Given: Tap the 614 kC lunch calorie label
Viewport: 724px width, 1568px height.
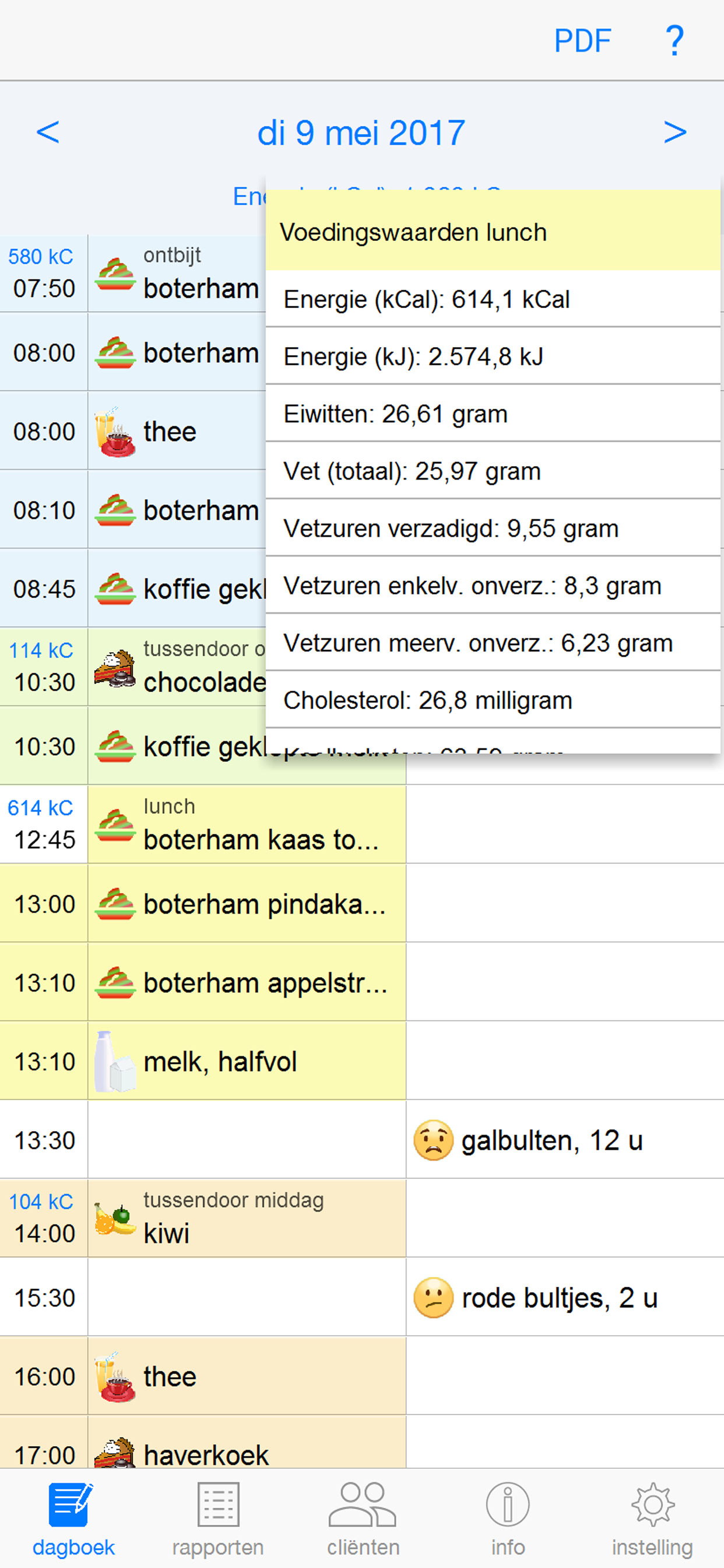Looking at the screenshot, I should (x=40, y=808).
